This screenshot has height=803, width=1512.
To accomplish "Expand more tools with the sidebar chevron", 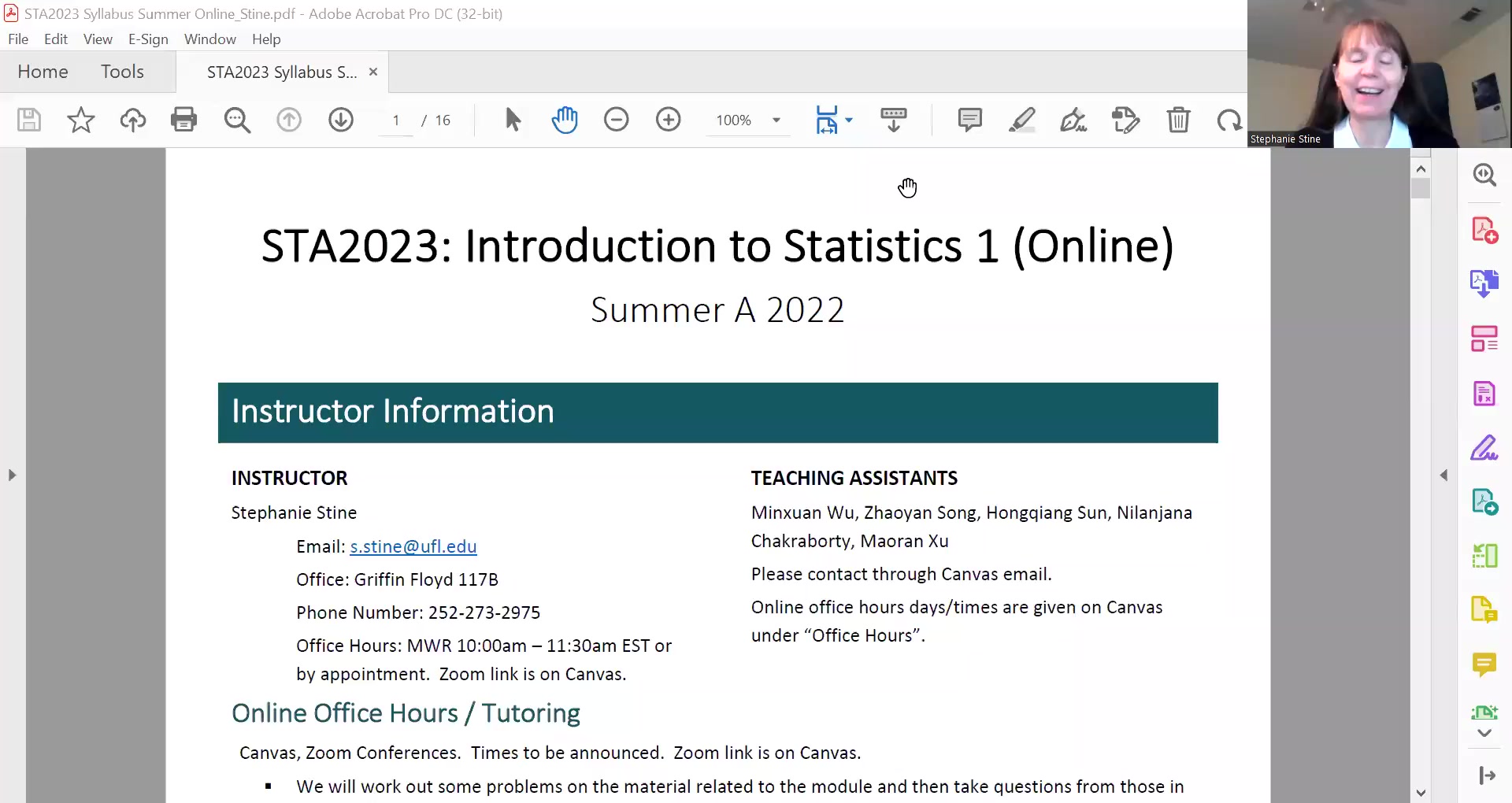I will pyautogui.click(x=1485, y=732).
